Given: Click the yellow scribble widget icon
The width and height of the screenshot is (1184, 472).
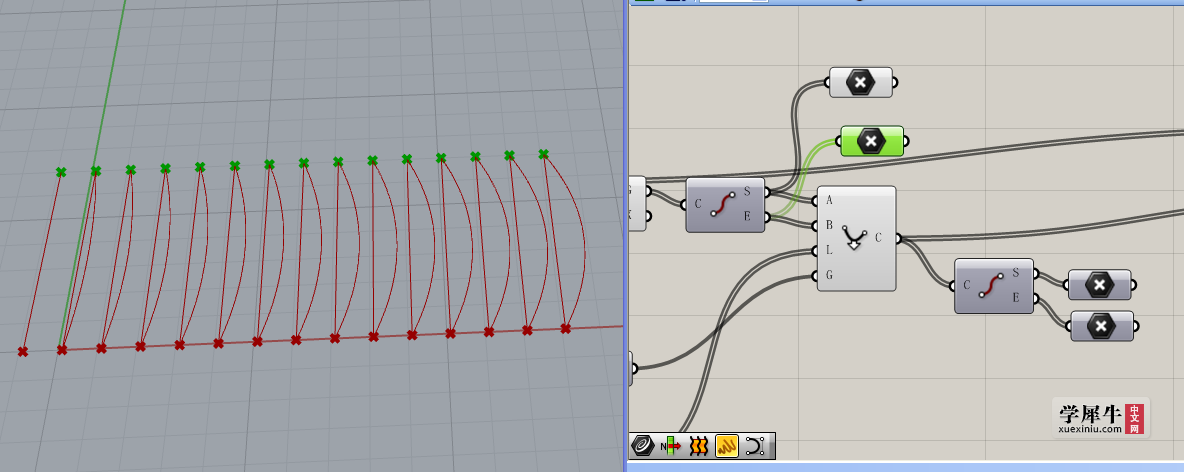Looking at the screenshot, I should [726, 446].
